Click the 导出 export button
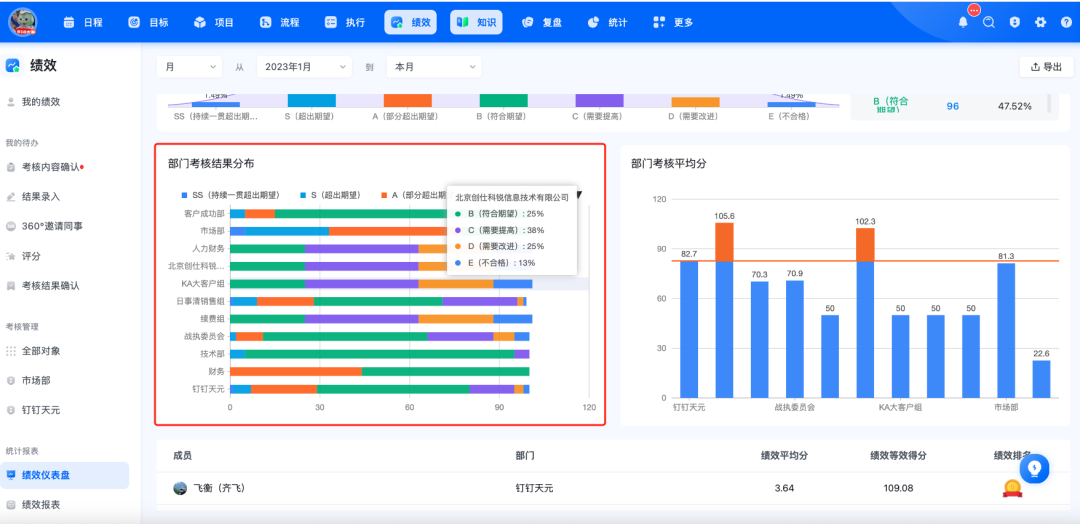The image size is (1080, 524). coord(1046,67)
